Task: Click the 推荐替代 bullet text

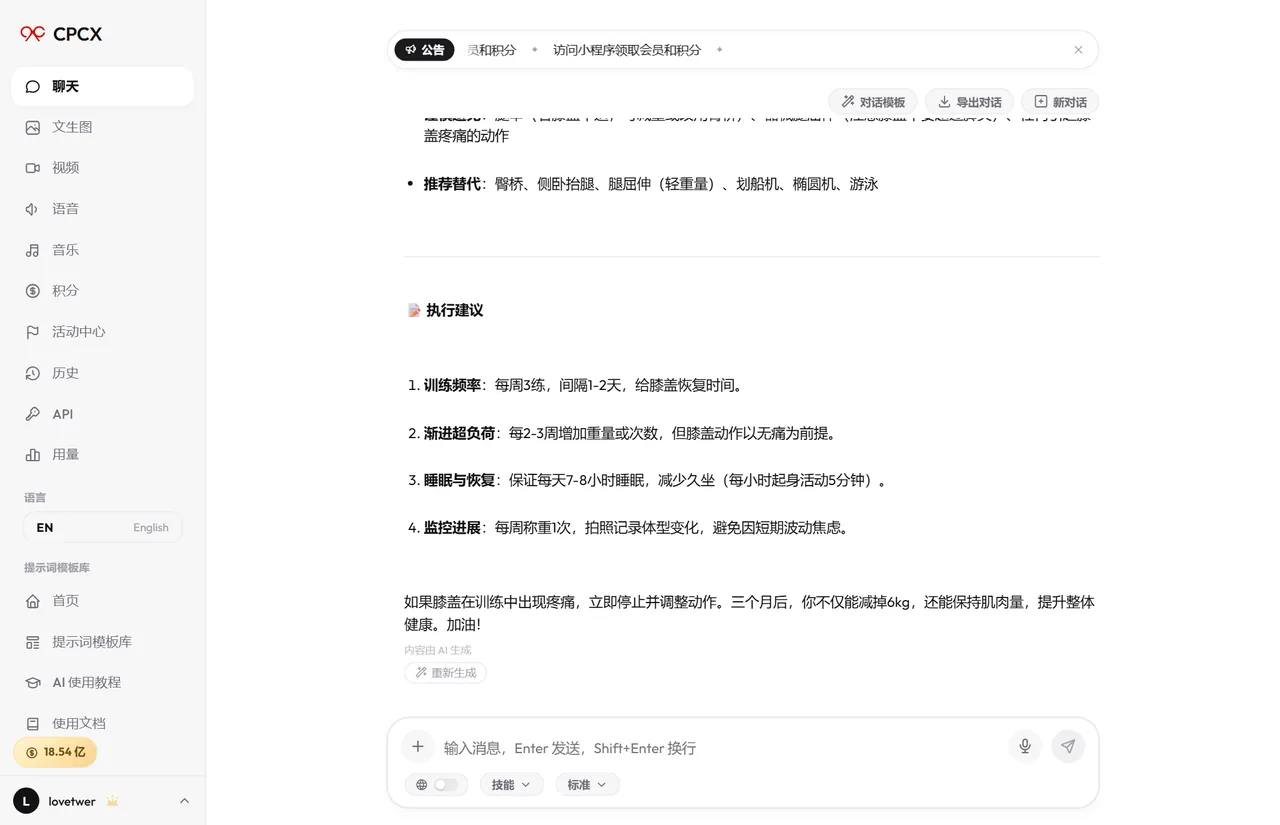Action: coord(651,184)
